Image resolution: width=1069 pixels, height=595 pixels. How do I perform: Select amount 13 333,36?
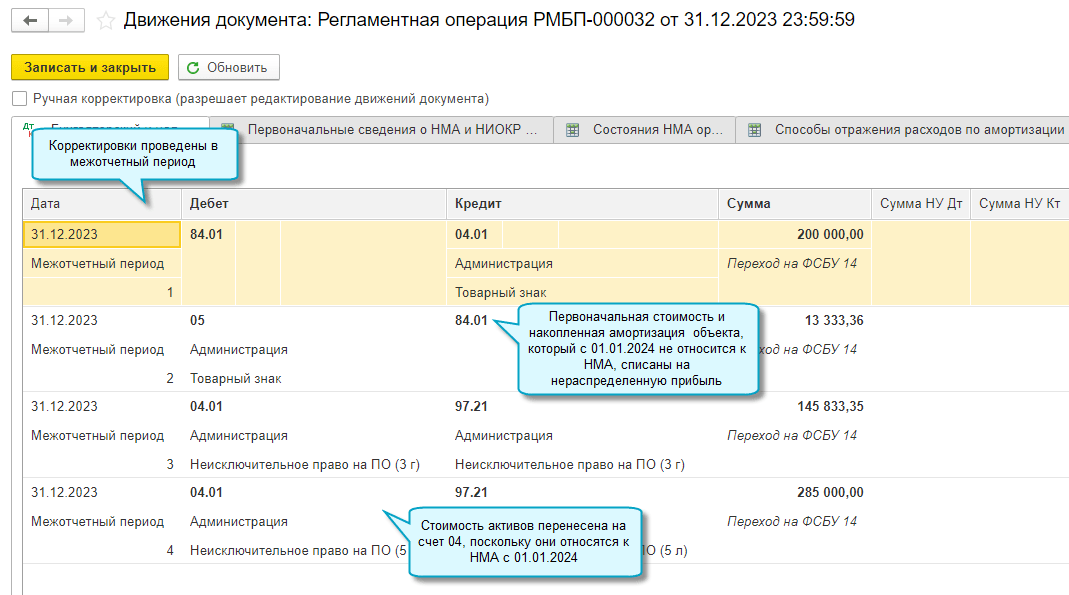pos(834,320)
